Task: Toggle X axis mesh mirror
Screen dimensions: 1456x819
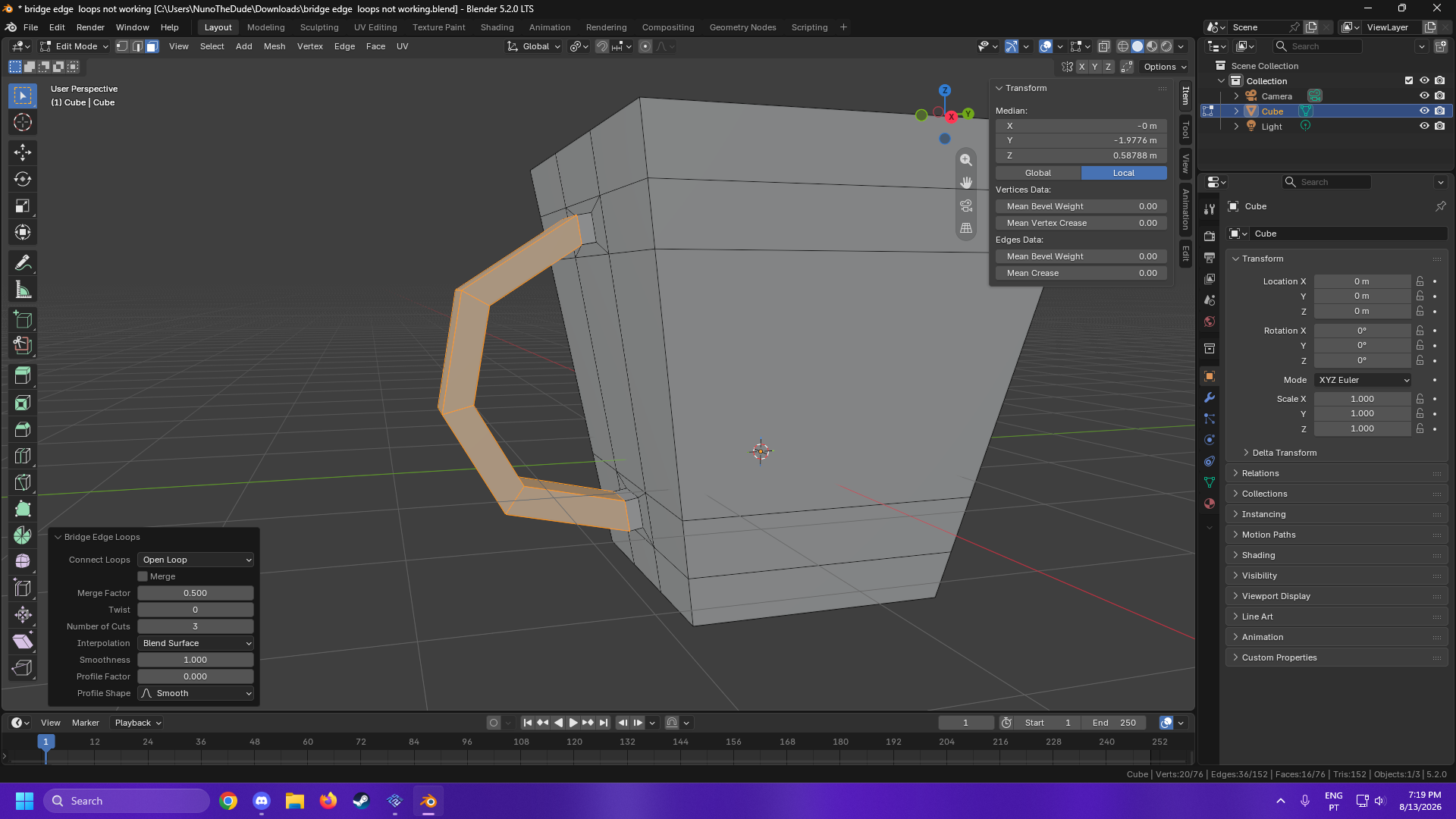Action: 1082,67
